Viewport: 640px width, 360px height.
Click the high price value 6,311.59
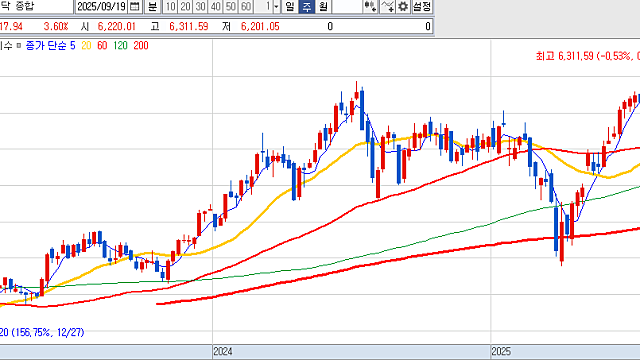tap(189, 27)
